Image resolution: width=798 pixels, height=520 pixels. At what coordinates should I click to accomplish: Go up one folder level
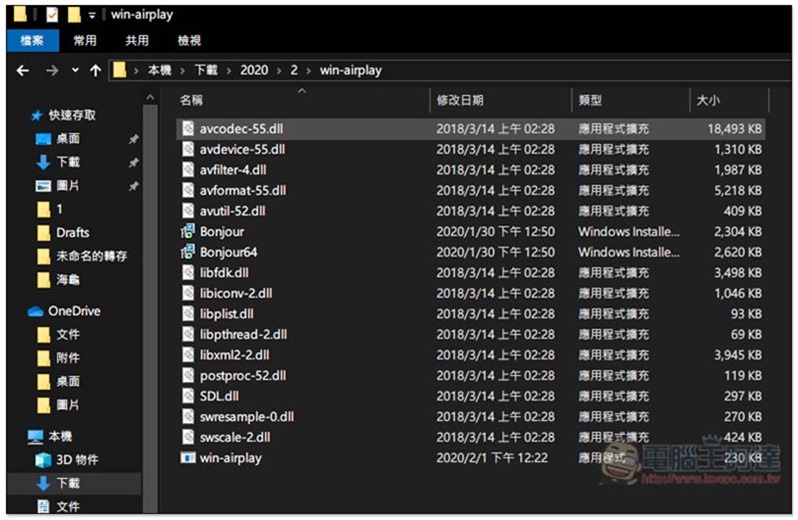coord(95,70)
